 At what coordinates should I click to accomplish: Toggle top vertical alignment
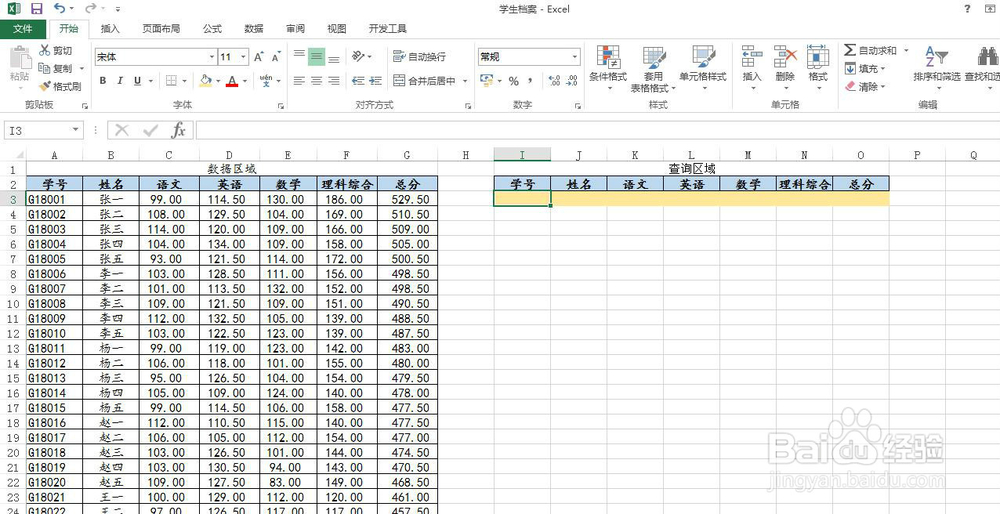click(299, 57)
